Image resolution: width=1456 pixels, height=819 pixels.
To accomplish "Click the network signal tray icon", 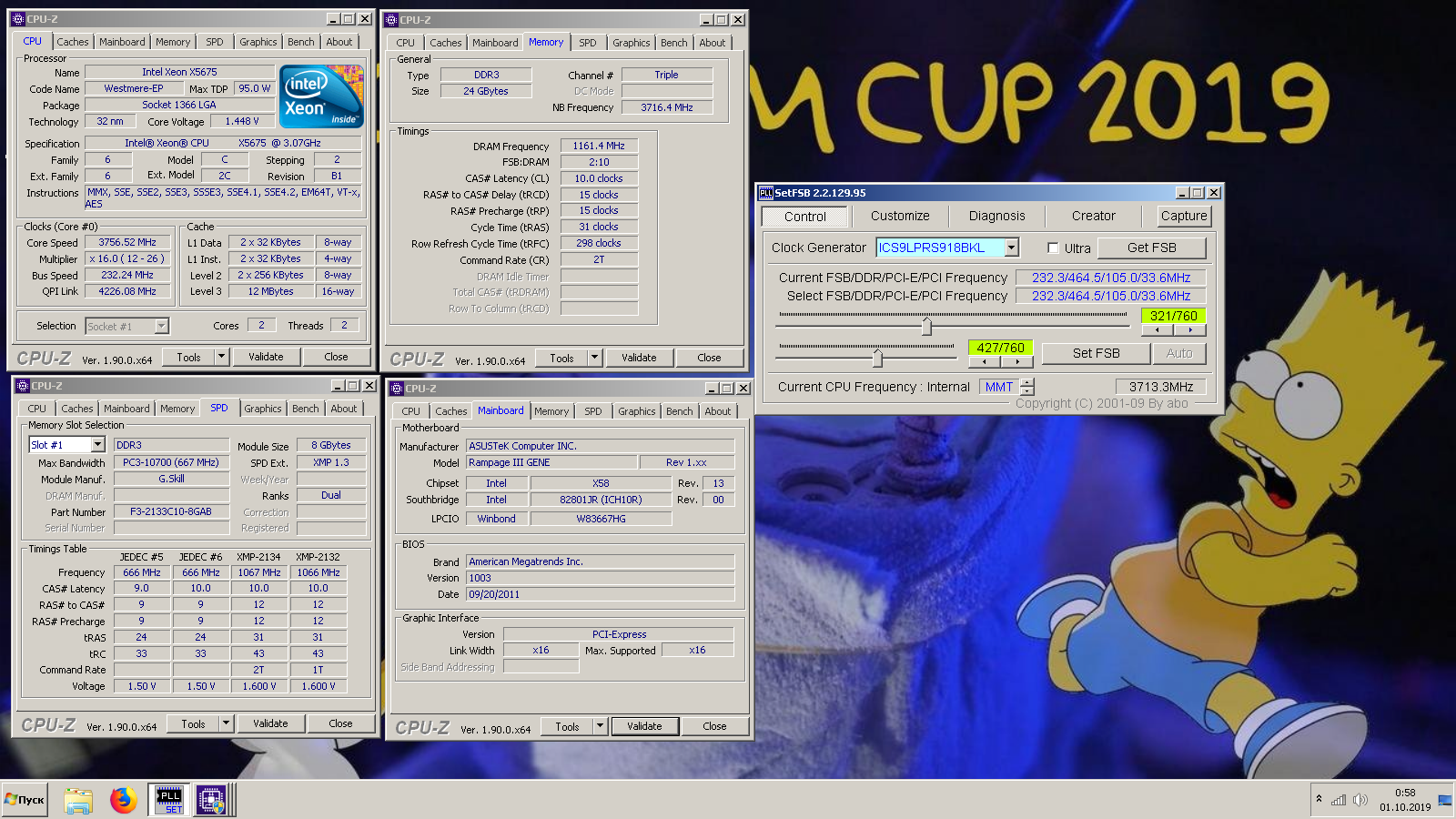I will click(x=1338, y=800).
